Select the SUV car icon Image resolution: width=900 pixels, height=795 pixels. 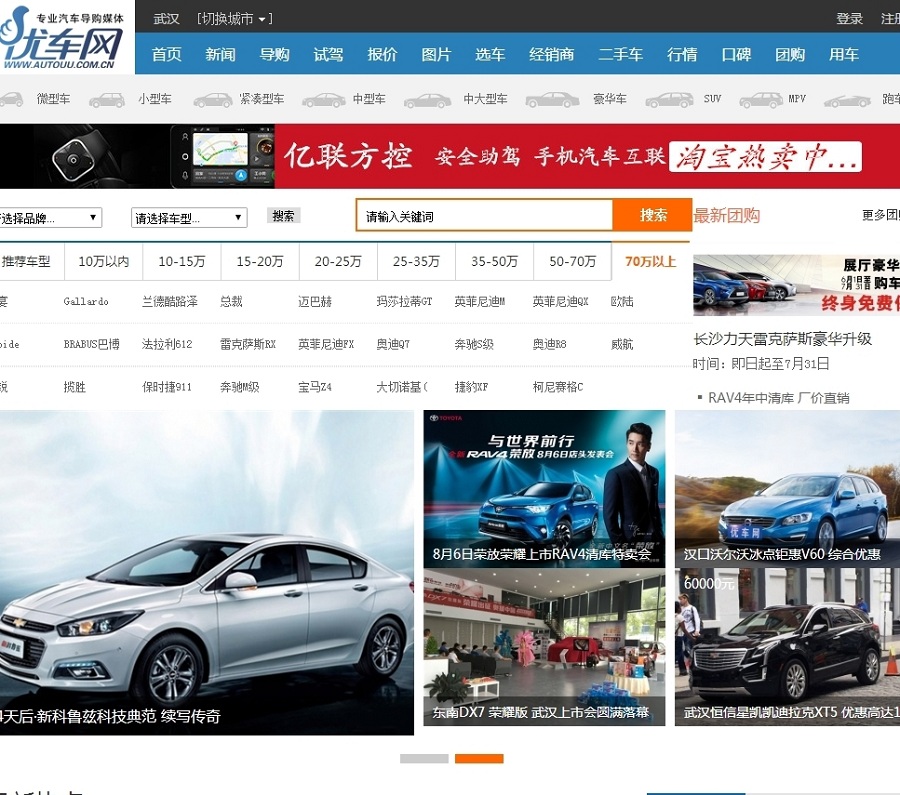(x=669, y=100)
